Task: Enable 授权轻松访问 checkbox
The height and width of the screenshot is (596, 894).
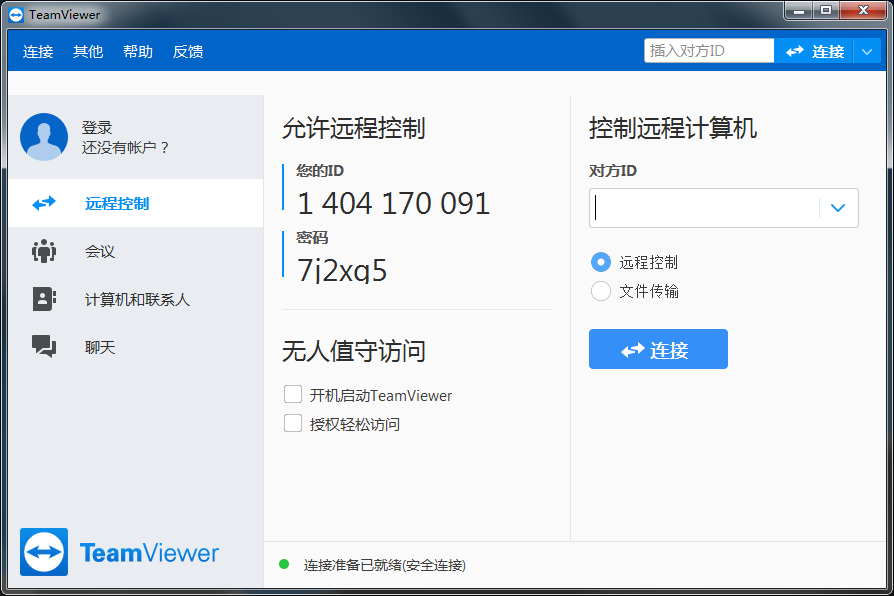Action: click(x=293, y=423)
